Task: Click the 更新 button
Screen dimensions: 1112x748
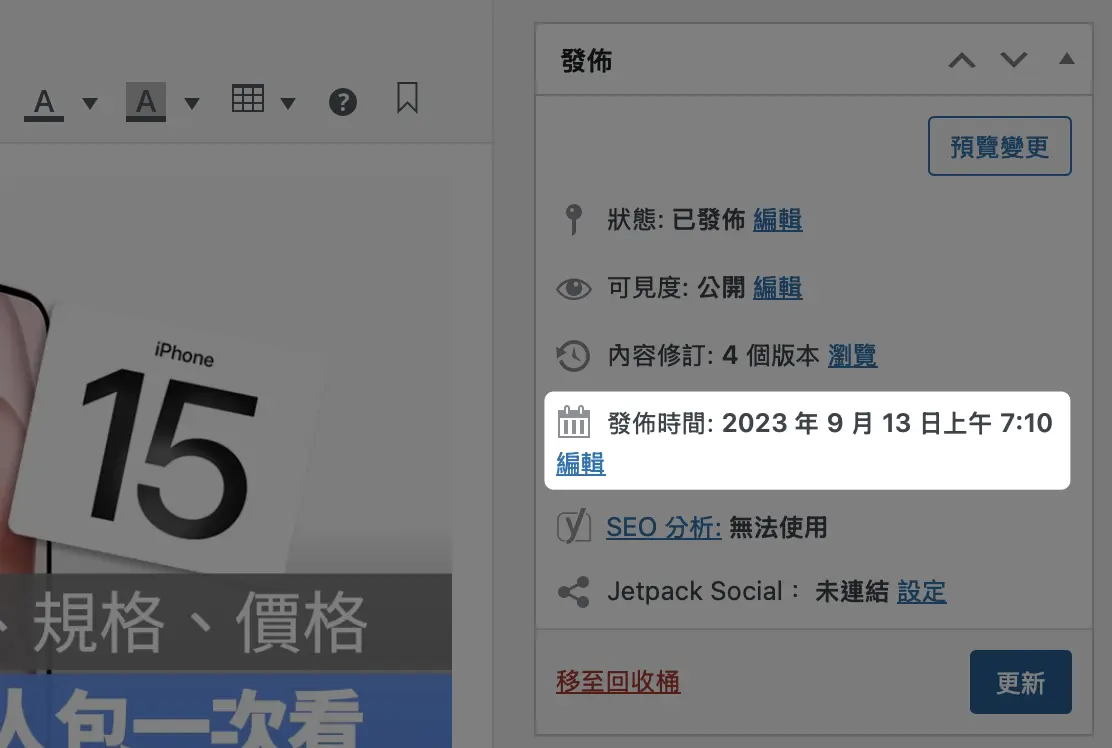Action: click(1021, 682)
